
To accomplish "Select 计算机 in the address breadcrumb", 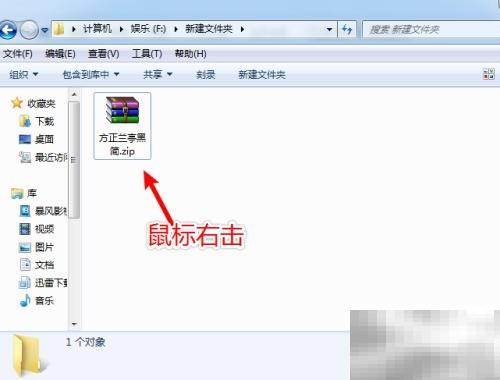I will point(97,29).
